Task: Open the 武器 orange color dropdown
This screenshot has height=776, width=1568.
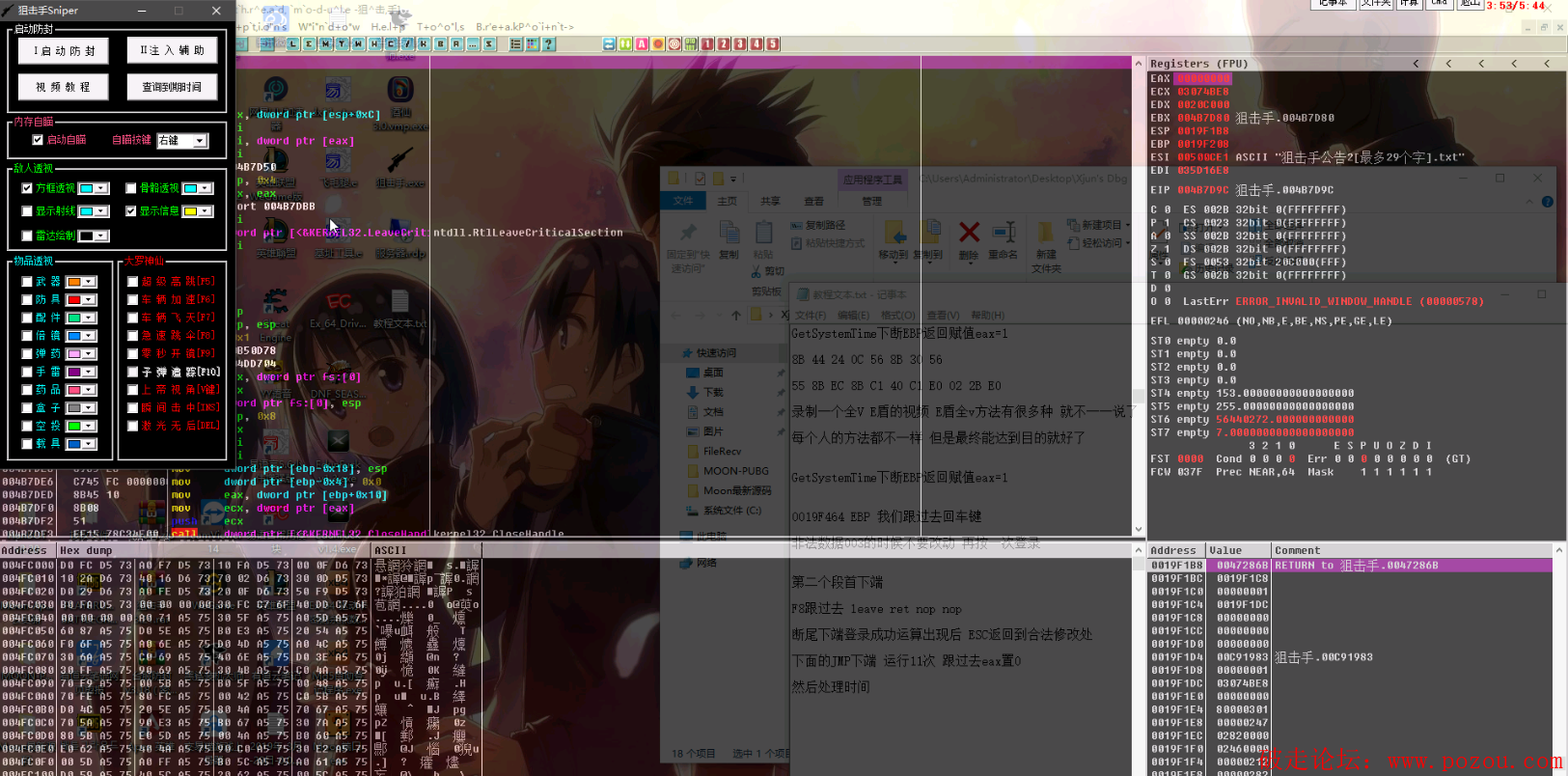Action: (x=89, y=282)
